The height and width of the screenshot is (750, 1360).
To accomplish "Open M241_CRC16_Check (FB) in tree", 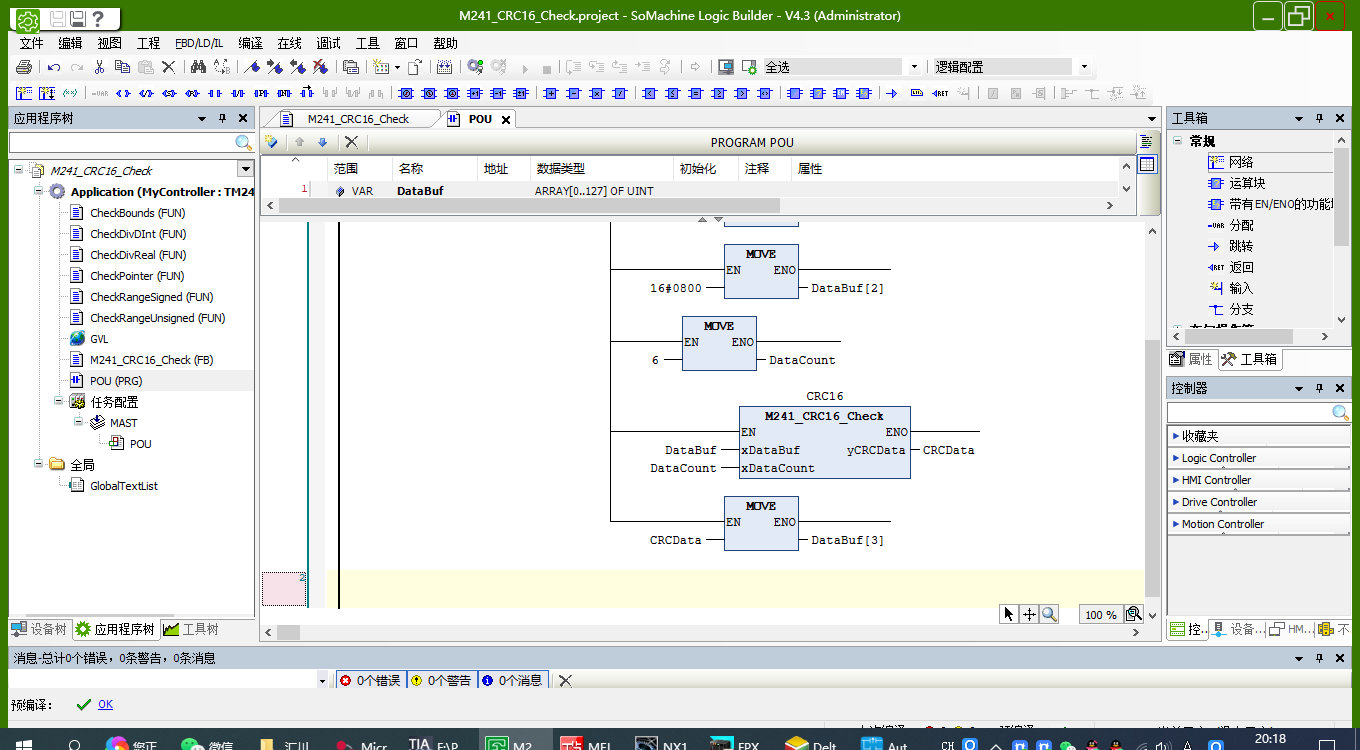I will pyautogui.click(x=151, y=360).
